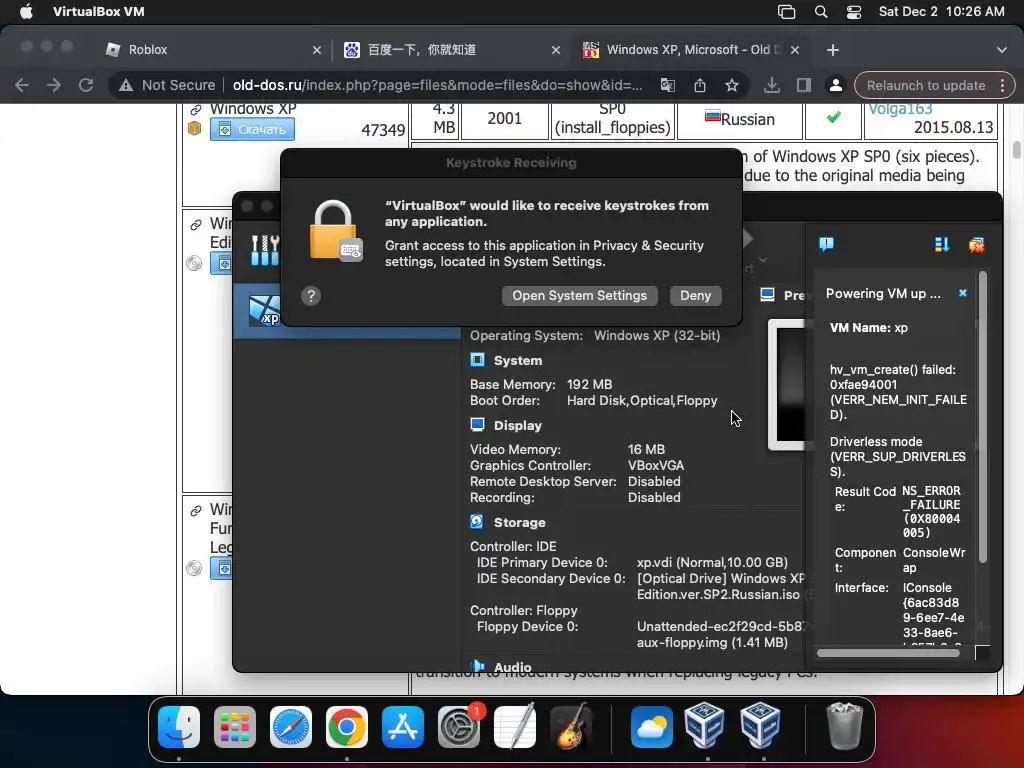Open TextEdit from the dock
Image resolution: width=1024 pixels, height=768 pixels.
click(515, 727)
